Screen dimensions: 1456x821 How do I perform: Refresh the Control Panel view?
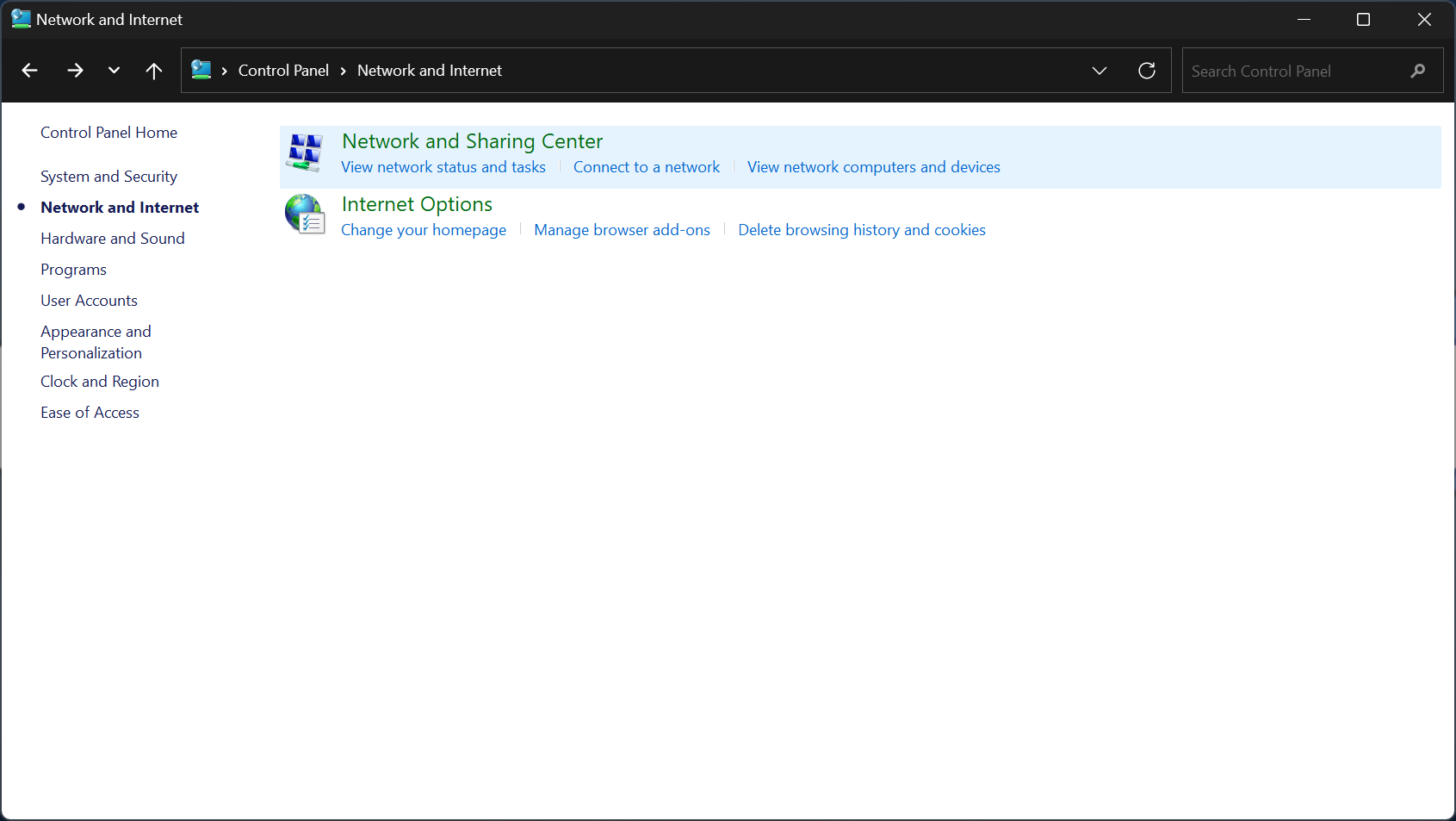pyautogui.click(x=1147, y=71)
